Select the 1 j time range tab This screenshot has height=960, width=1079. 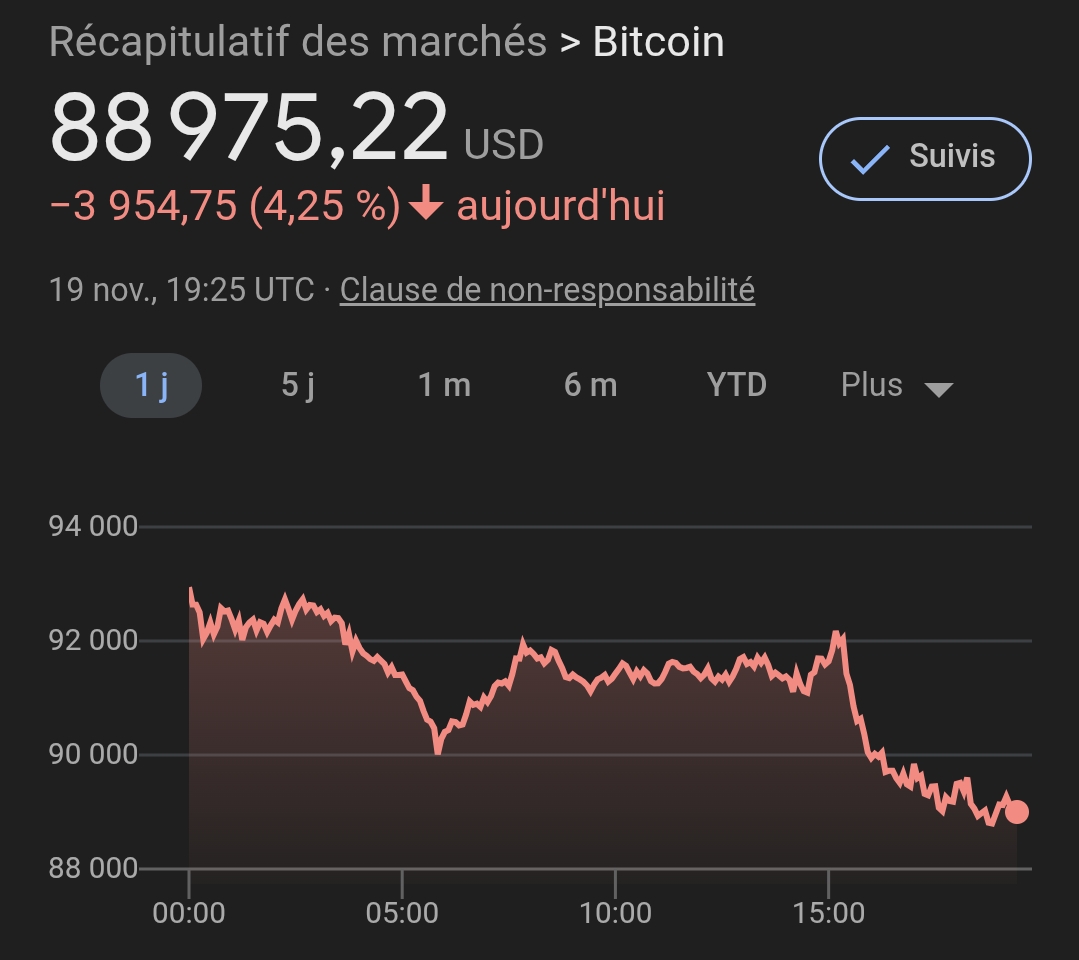pyautogui.click(x=151, y=385)
